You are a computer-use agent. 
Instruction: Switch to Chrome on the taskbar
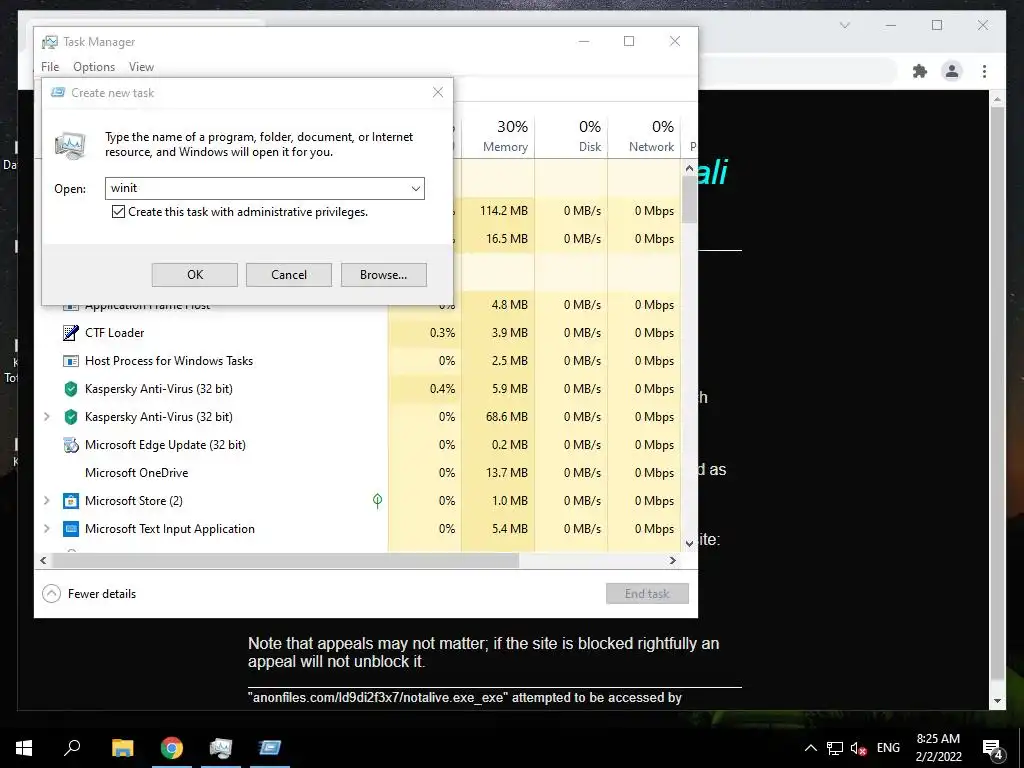tap(172, 748)
